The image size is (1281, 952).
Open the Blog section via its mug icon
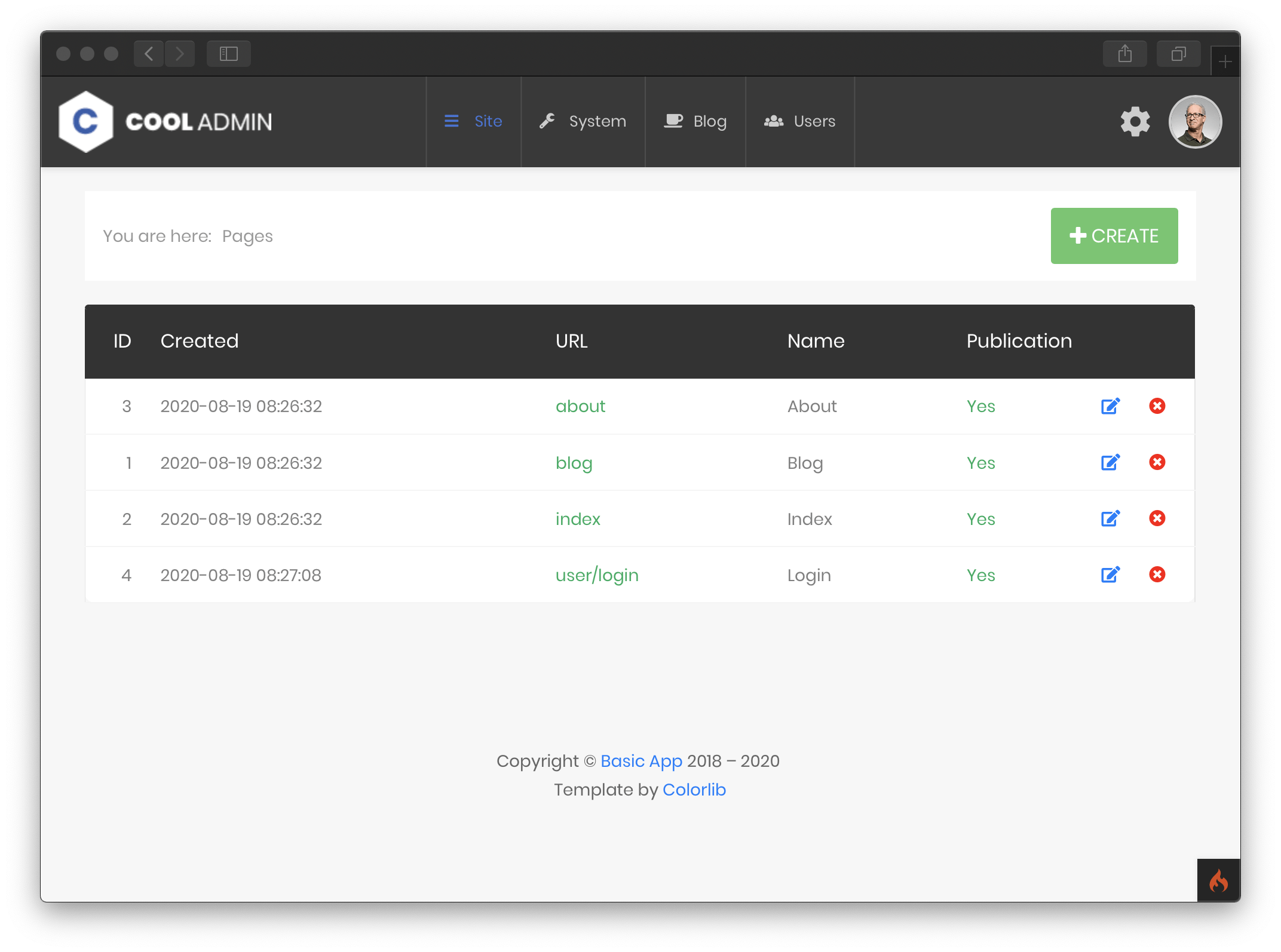[673, 121]
